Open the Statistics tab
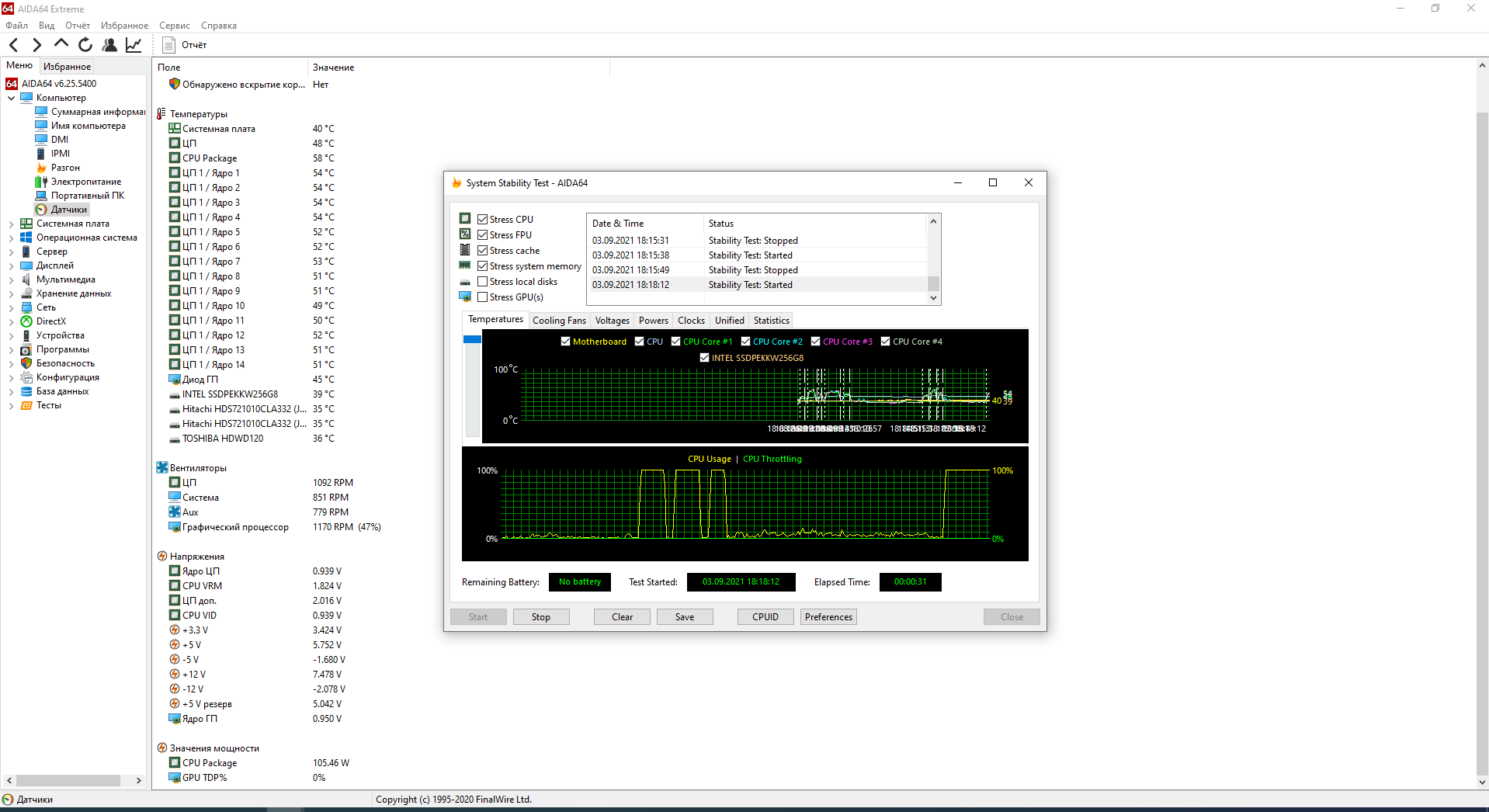 click(772, 321)
